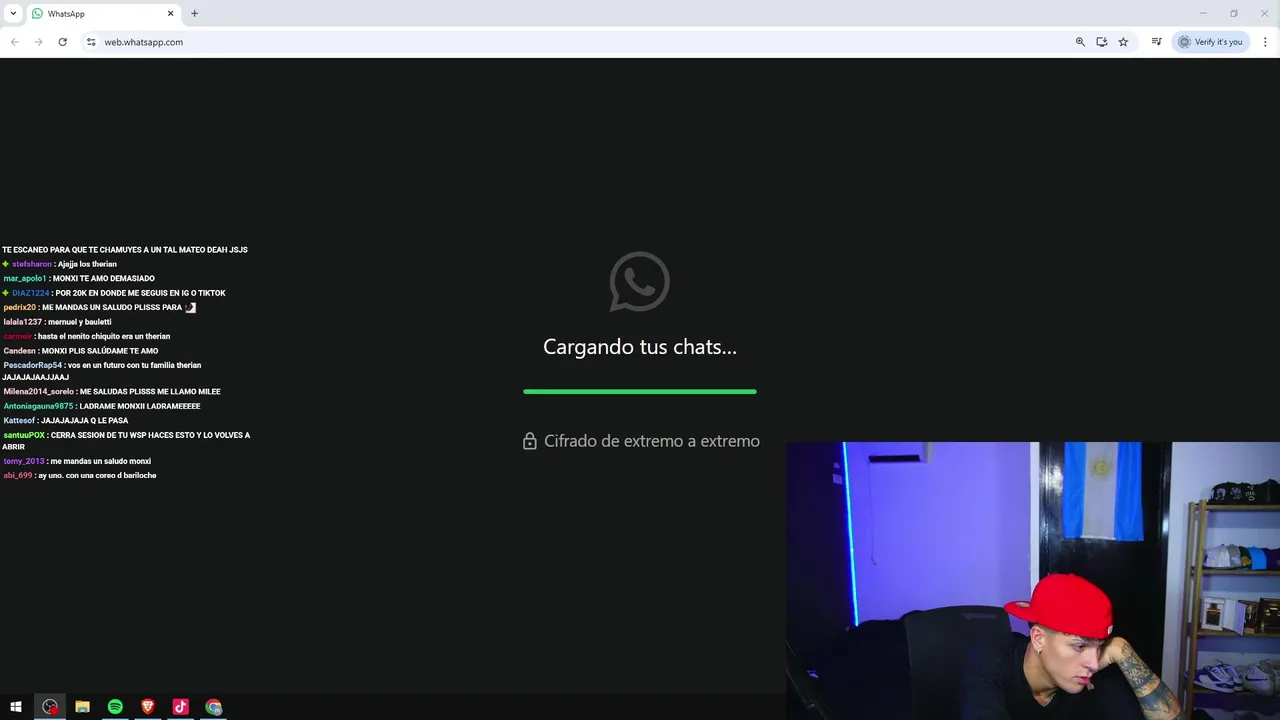Open the media controls icon in toolbar
This screenshot has width=1280, height=720.
[x=1156, y=42]
